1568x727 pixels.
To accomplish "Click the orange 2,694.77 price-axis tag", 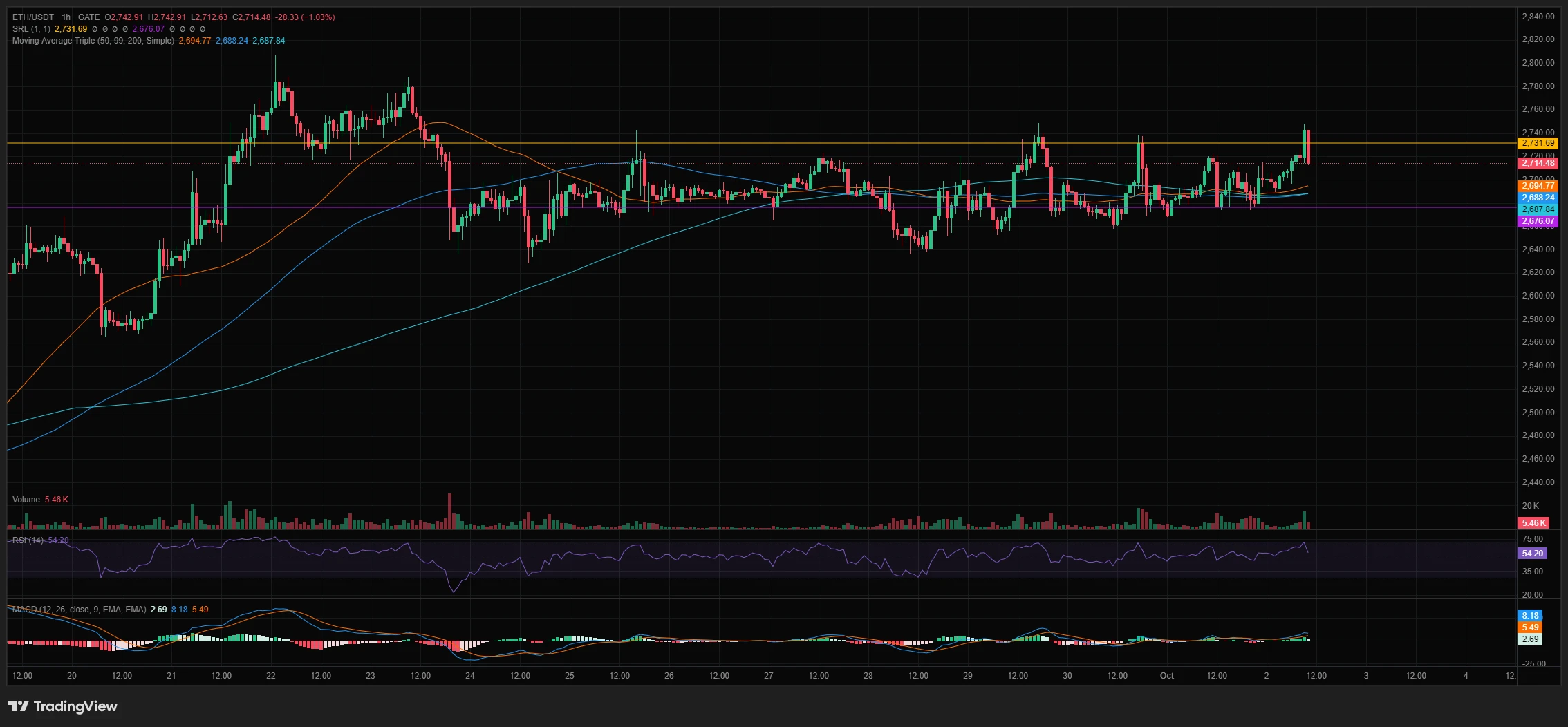I will point(1538,186).
